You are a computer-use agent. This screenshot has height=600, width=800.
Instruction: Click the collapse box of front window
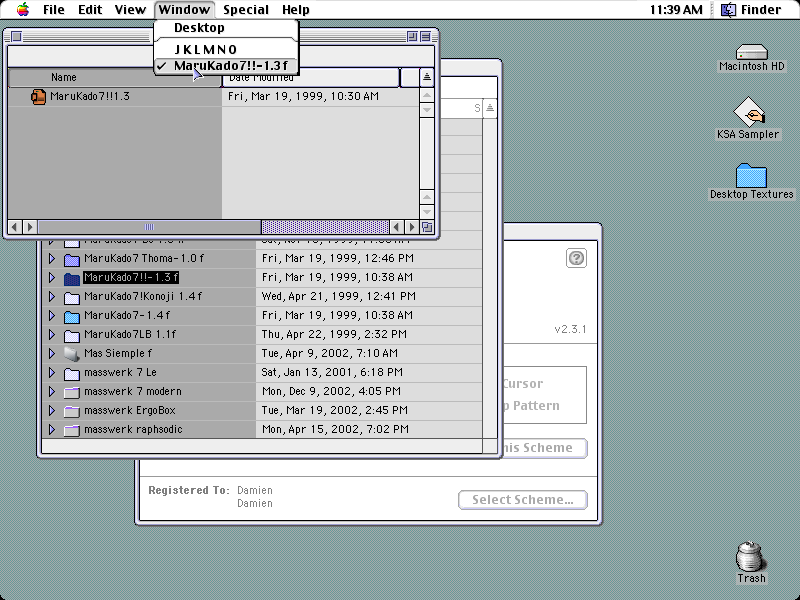pos(425,36)
